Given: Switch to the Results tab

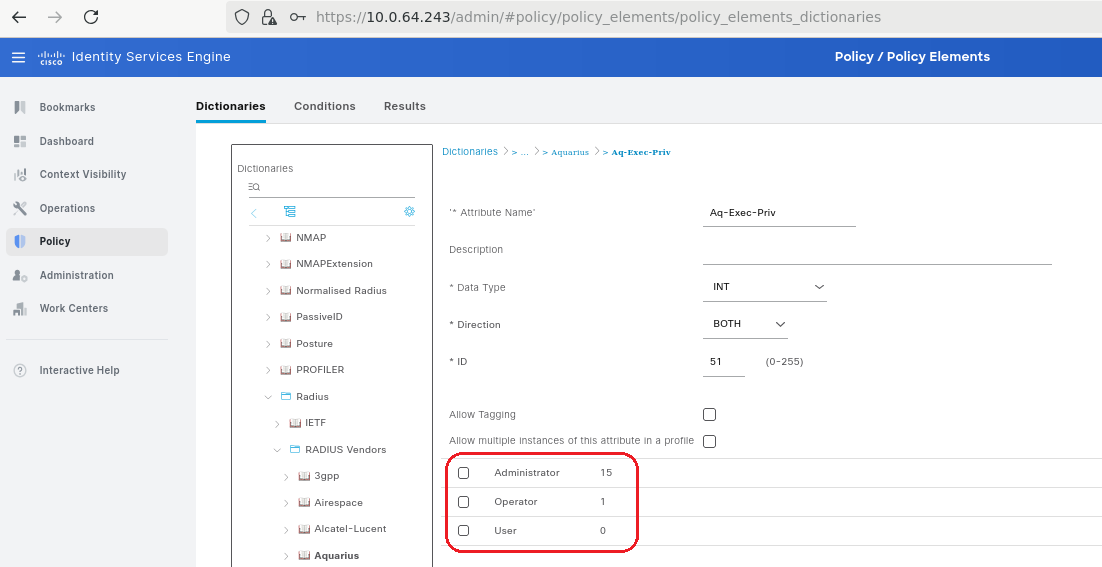Looking at the screenshot, I should pyautogui.click(x=405, y=106).
